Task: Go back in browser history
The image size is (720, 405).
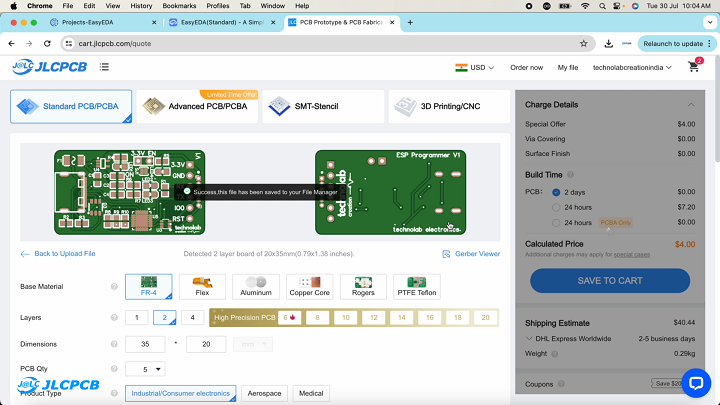Action: [x=11, y=44]
